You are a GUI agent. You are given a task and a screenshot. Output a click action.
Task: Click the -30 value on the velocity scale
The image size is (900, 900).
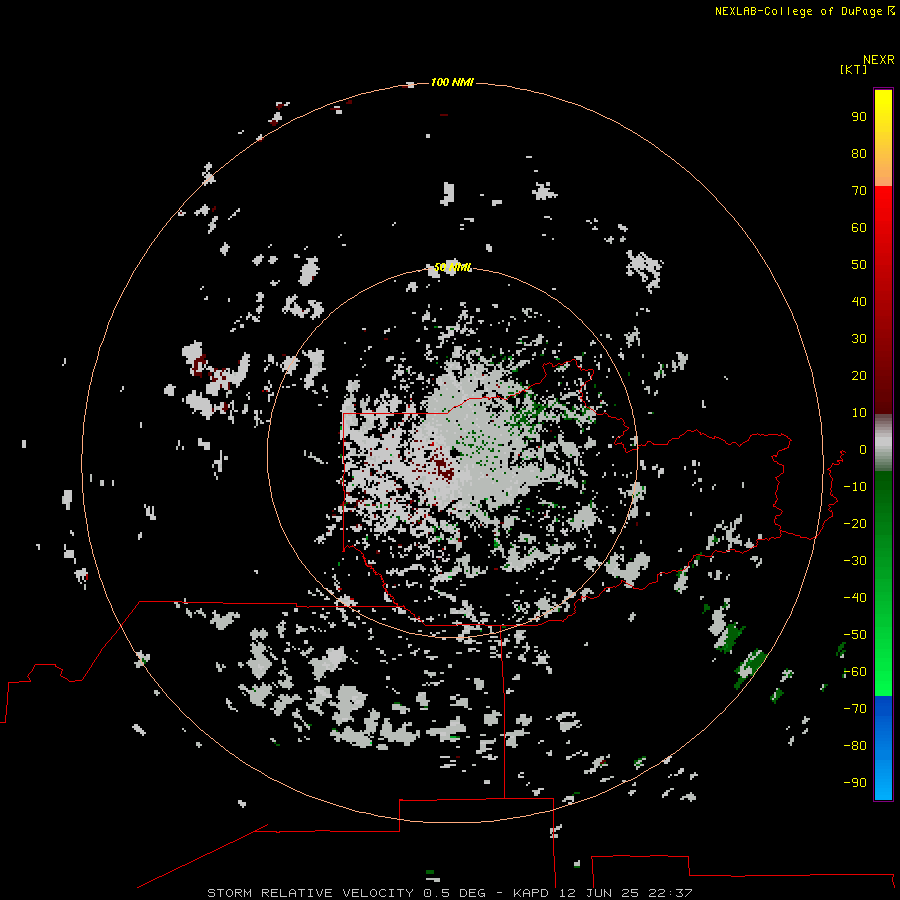(855, 561)
